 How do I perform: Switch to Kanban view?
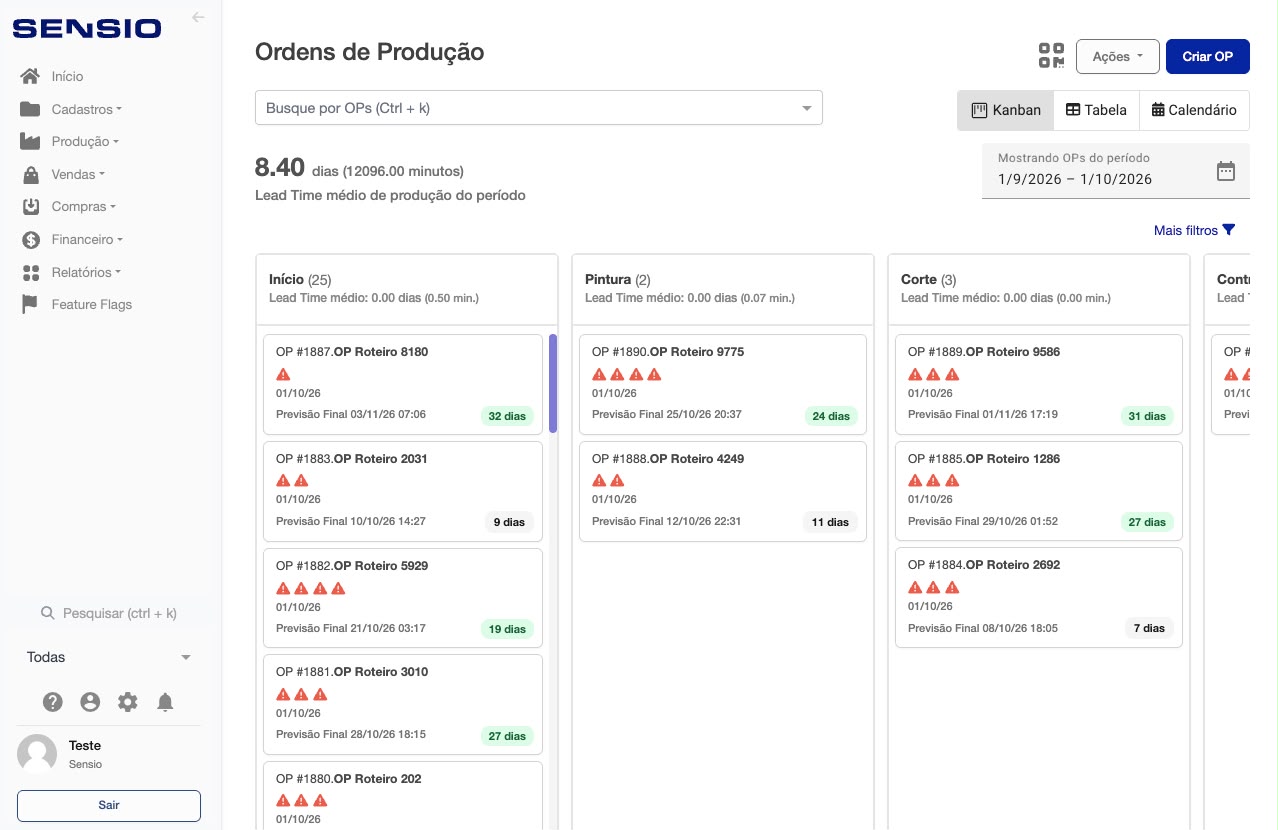point(1006,110)
